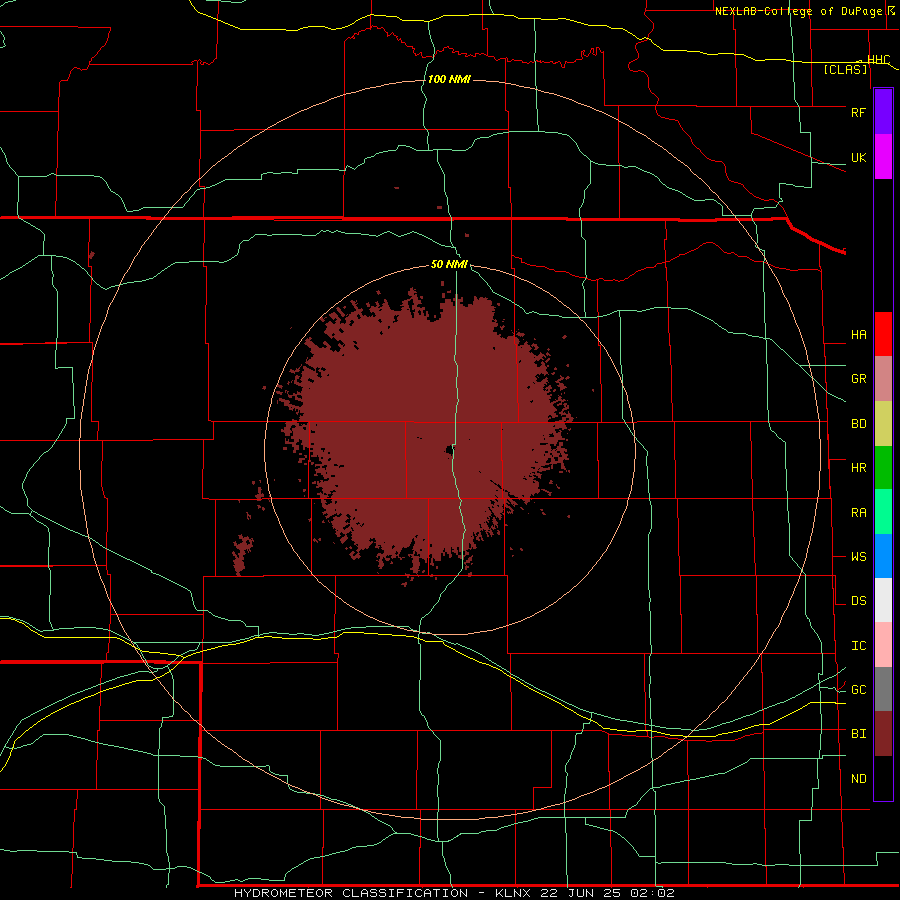Click the "HHC" product code text
Viewport: 900px width, 900px height.
point(879,60)
